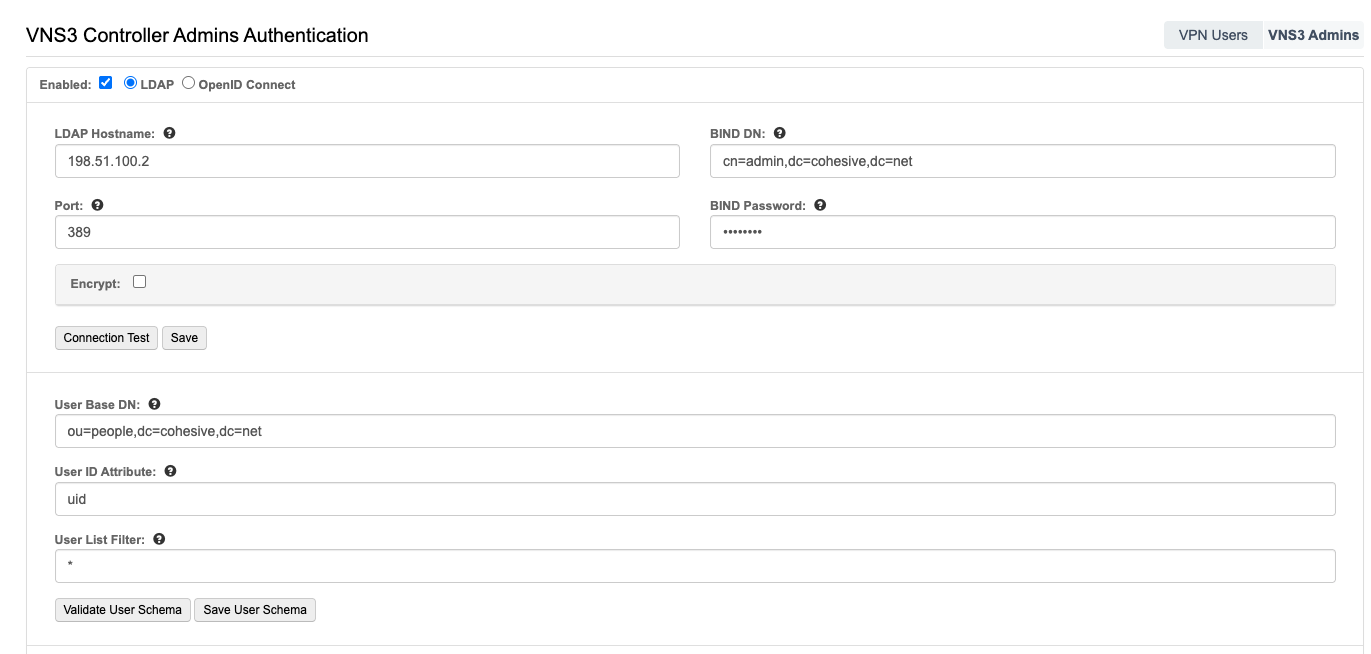
Task: Click the Connection Test button
Action: click(106, 338)
